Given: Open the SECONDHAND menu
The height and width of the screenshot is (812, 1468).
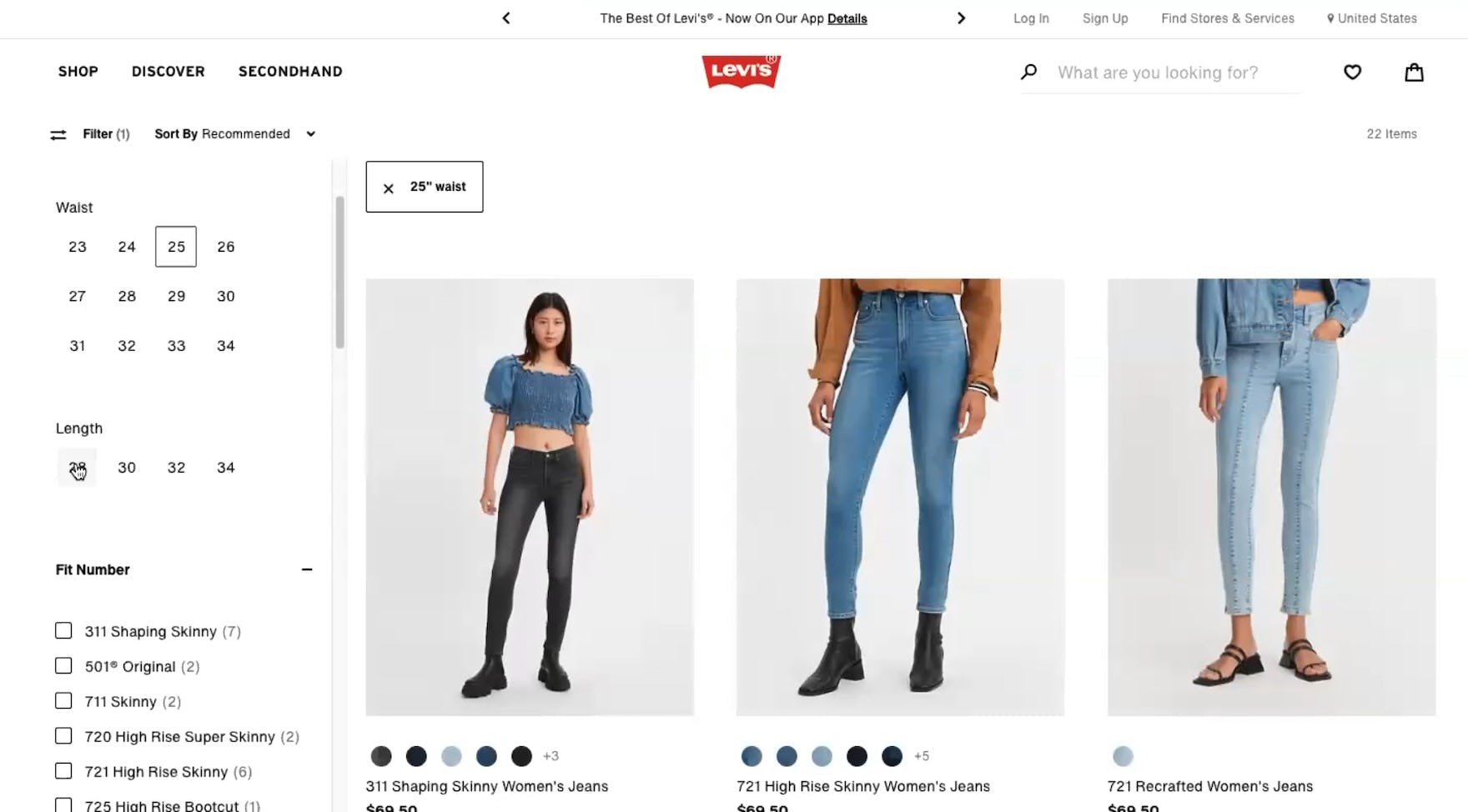Looking at the screenshot, I should click(290, 72).
